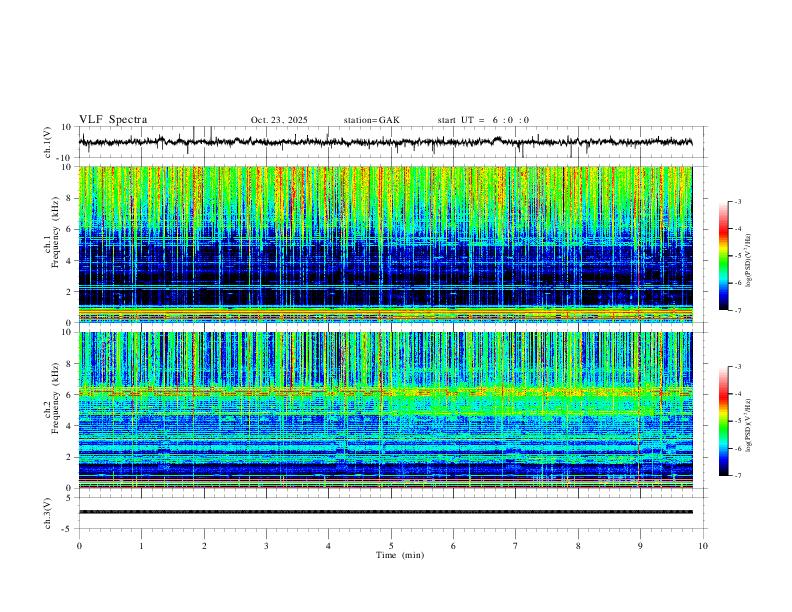This screenshot has height=612, width=792.
Task: Click the ch.1 Frequency (kHz) axis label
Action: coord(51,232)
